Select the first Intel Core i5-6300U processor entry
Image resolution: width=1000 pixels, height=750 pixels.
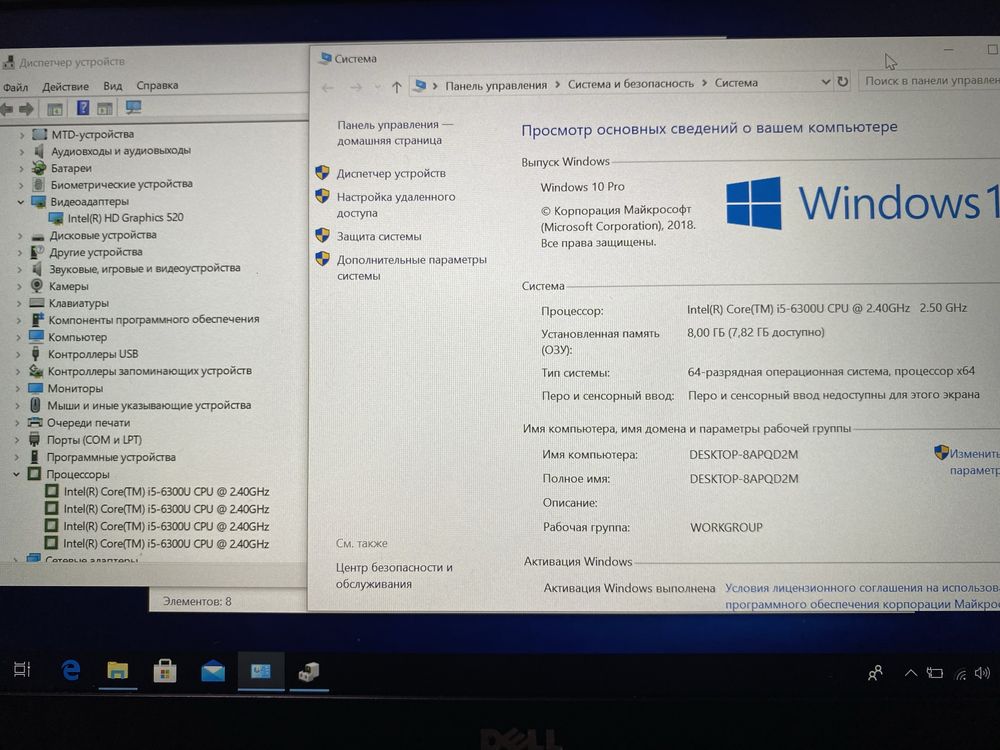coord(166,492)
